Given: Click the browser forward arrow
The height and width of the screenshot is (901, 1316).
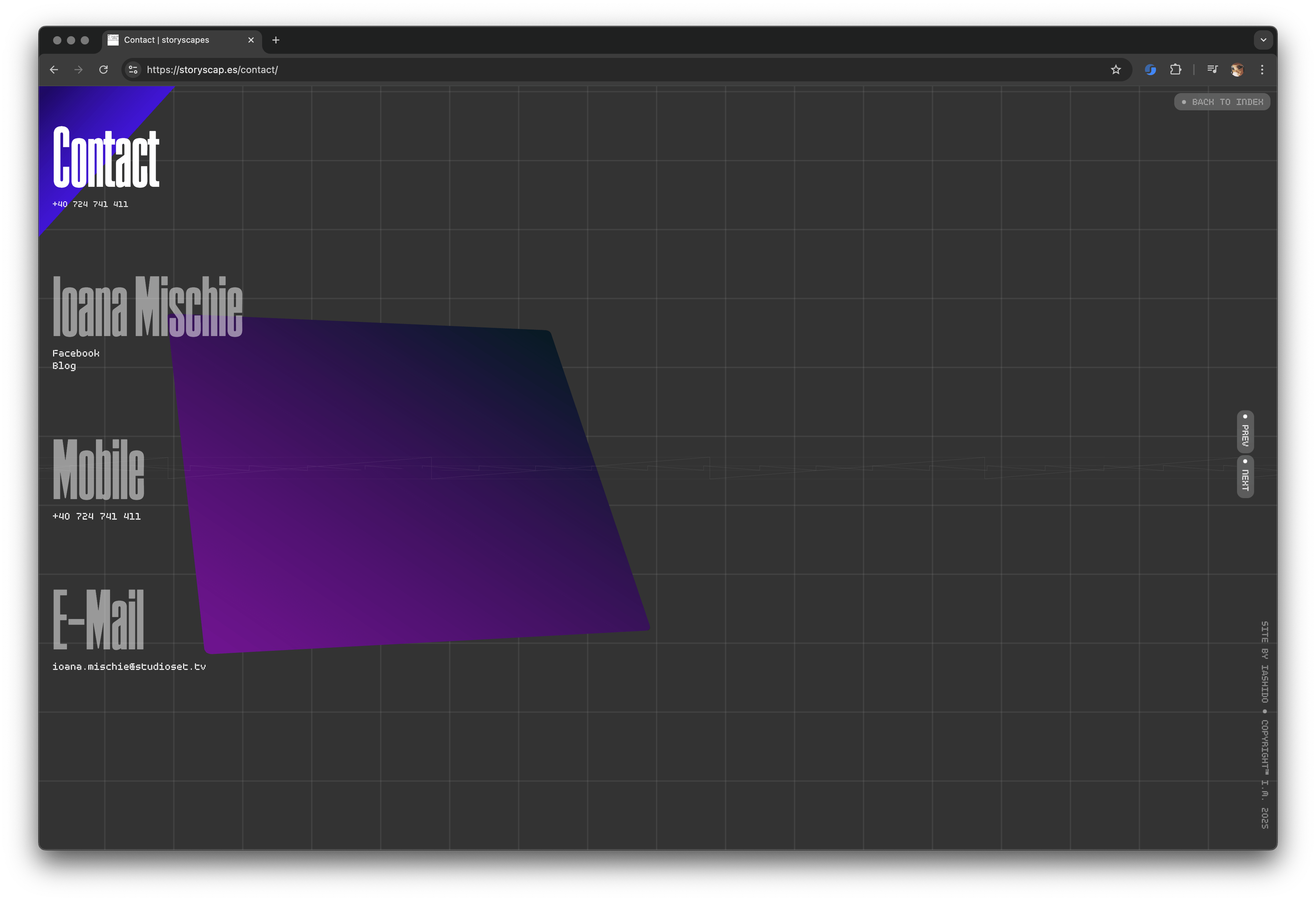Looking at the screenshot, I should pos(79,70).
